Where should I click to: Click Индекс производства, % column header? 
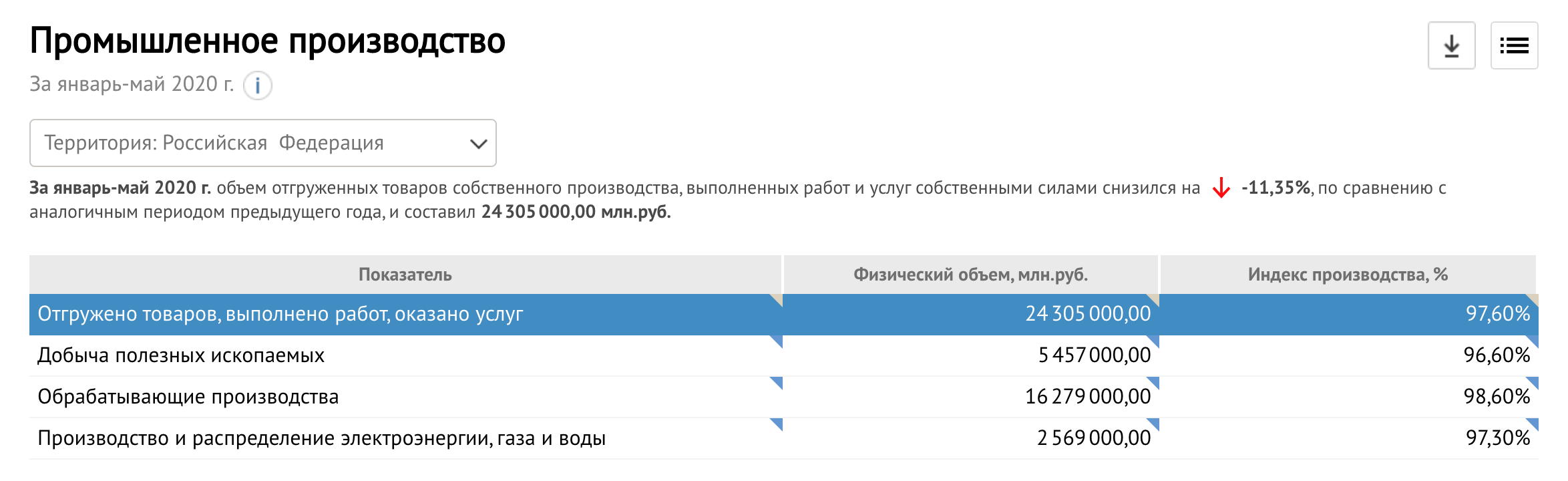(1348, 275)
